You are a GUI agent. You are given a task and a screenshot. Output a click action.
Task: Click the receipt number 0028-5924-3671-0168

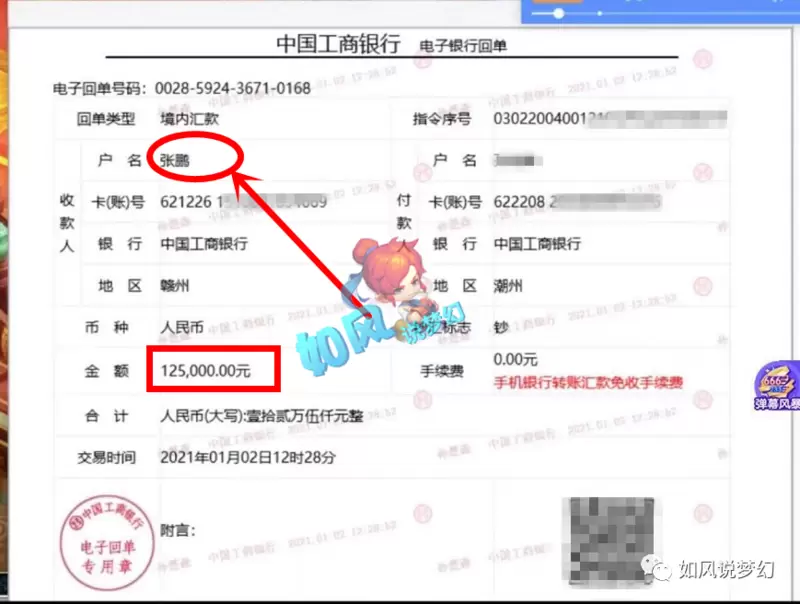(233, 88)
